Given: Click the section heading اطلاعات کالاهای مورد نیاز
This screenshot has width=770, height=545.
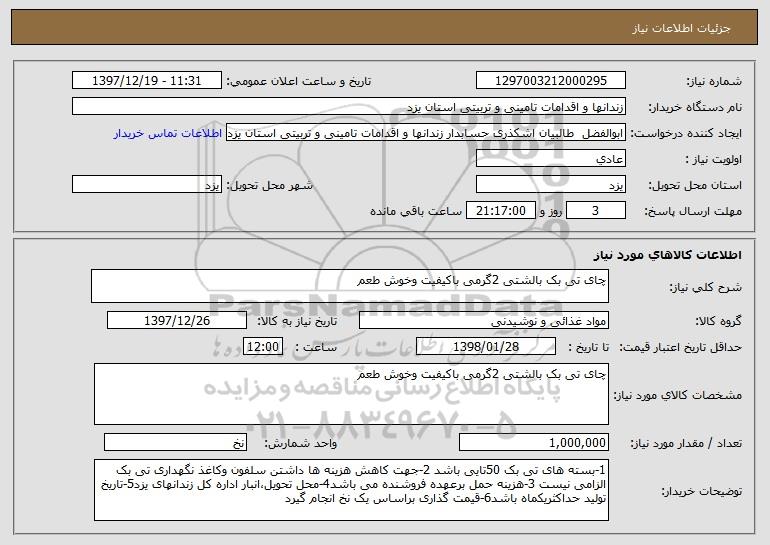Looking at the screenshot, I should [667, 255].
